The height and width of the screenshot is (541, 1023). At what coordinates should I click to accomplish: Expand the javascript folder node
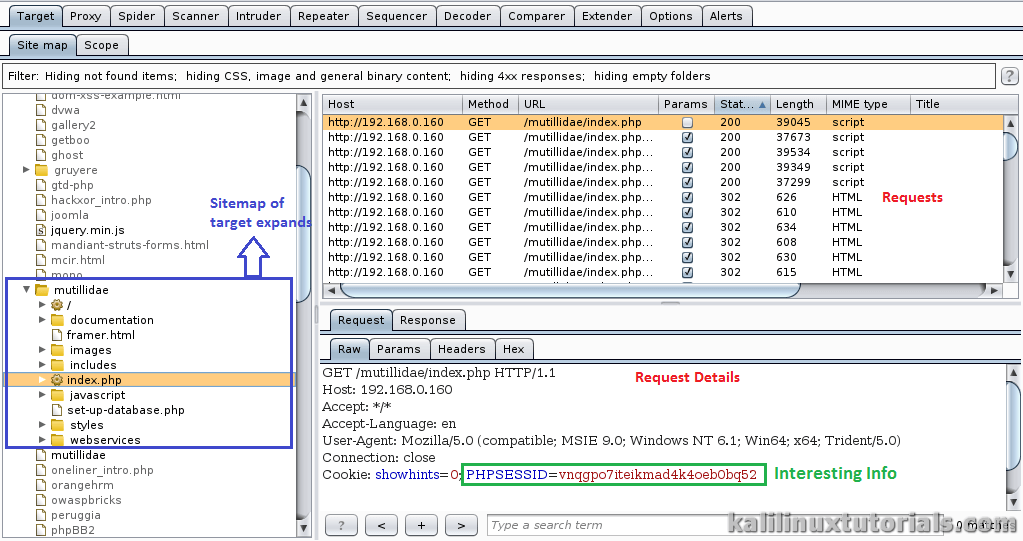[x=42, y=395]
